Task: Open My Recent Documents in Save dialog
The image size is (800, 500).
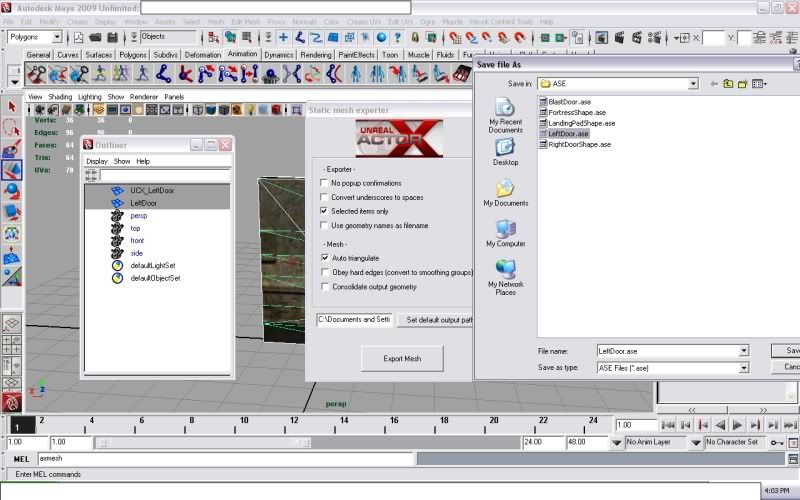Action: 505,114
